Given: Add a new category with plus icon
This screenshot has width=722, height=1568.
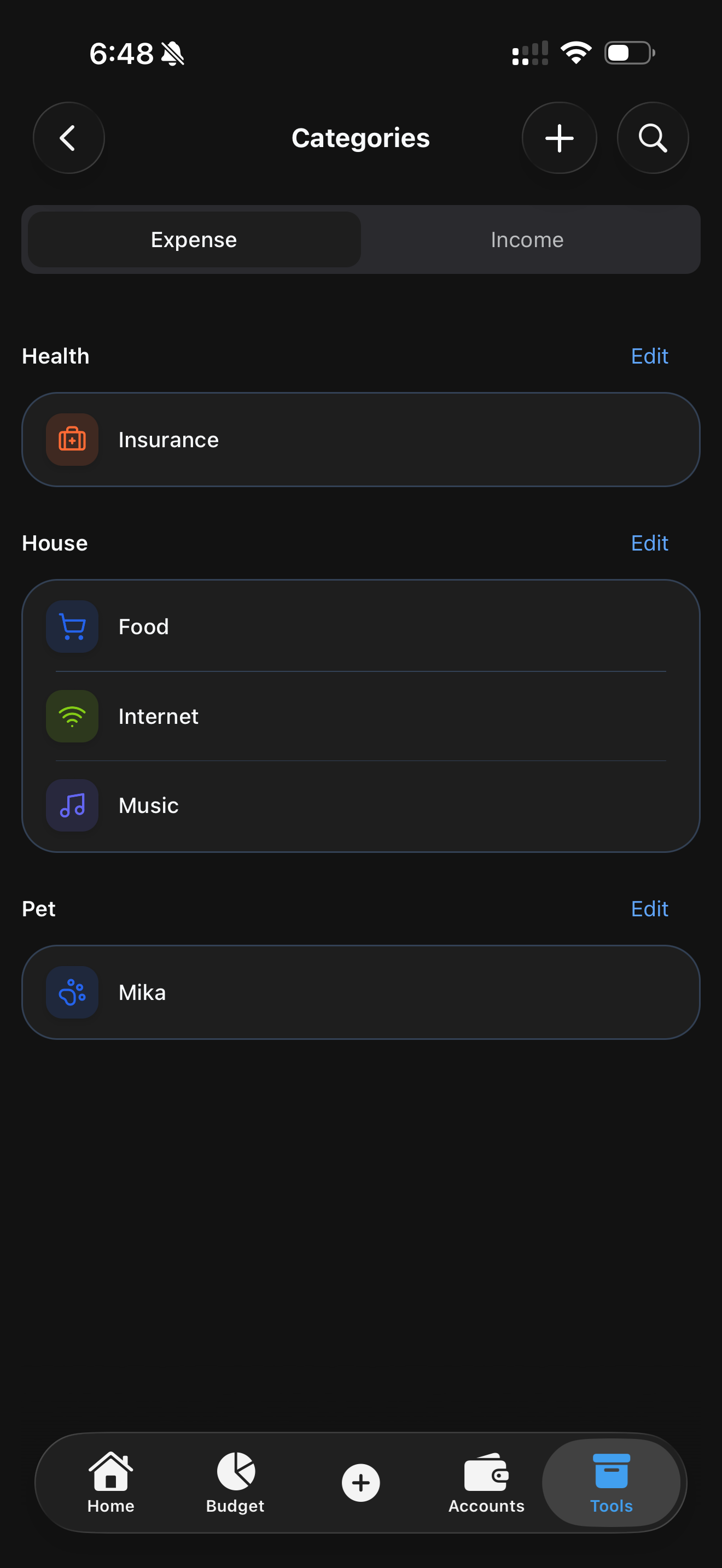Looking at the screenshot, I should click(559, 138).
